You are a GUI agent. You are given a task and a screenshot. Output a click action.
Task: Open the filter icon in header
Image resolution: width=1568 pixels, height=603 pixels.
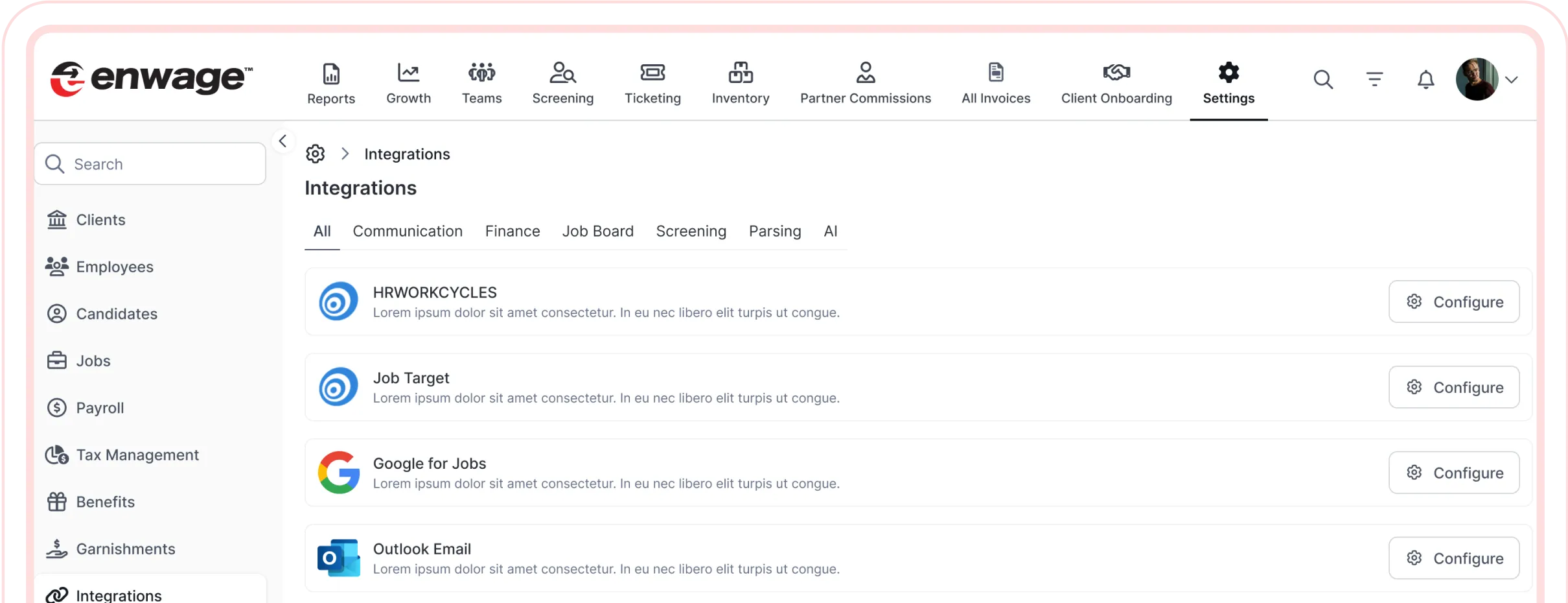click(1374, 80)
